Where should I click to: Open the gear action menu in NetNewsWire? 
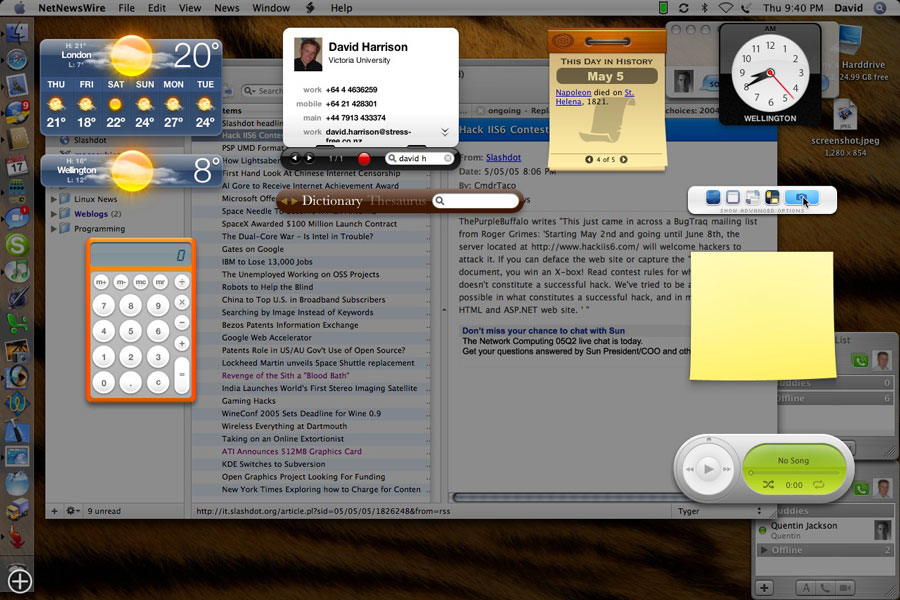(72, 510)
